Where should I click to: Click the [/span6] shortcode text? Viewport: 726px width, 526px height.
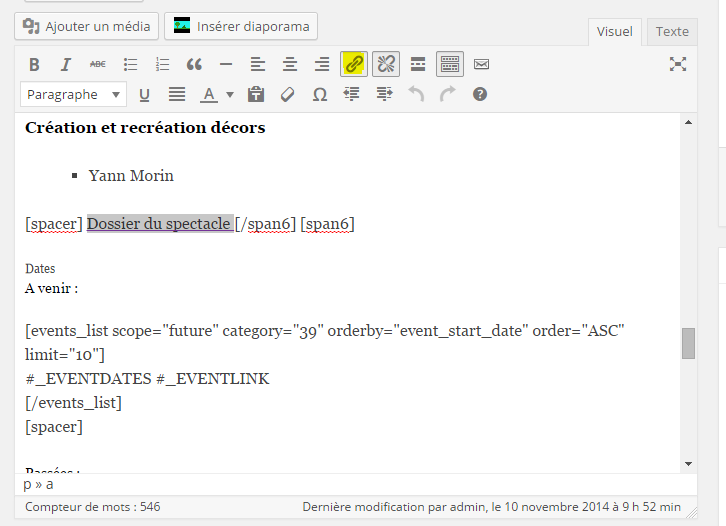pyautogui.click(x=265, y=224)
